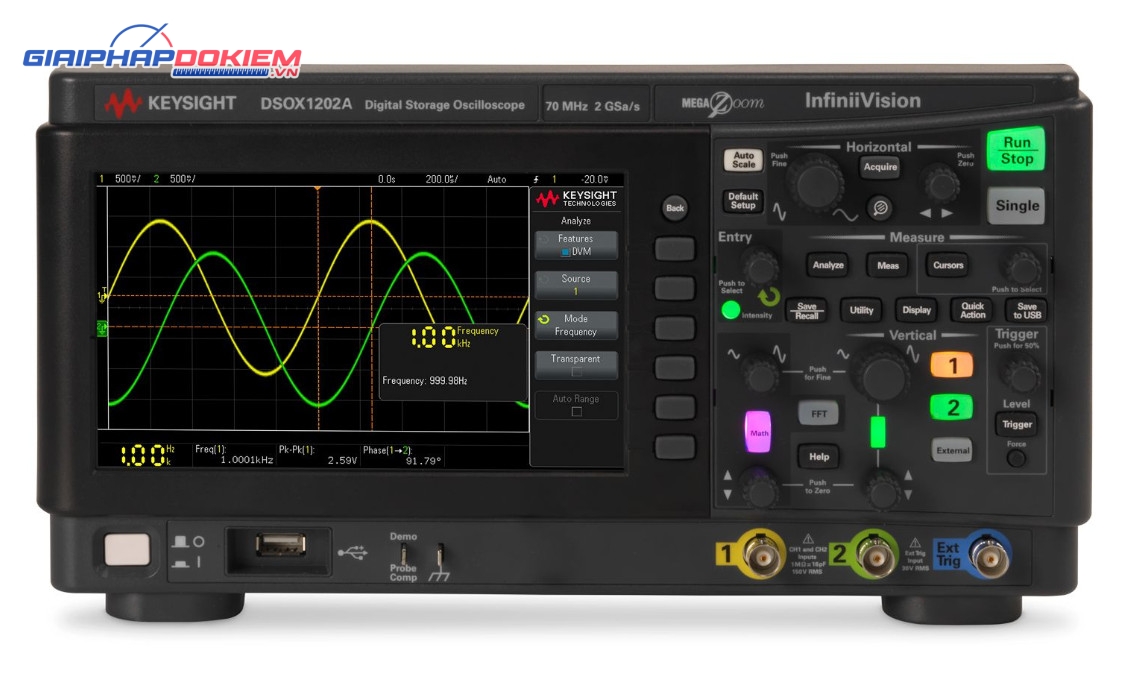Click the Utility key
The width and height of the screenshot is (1143, 675).
click(x=861, y=311)
